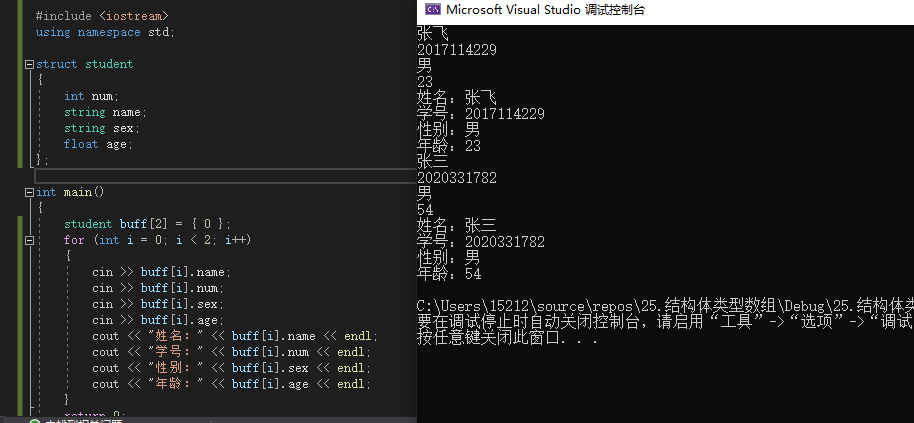Image resolution: width=914 pixels, height=423 pixels.
Task: Click the console path line starting 'C:\Users\15212'
Action: (x=665, y=306)
